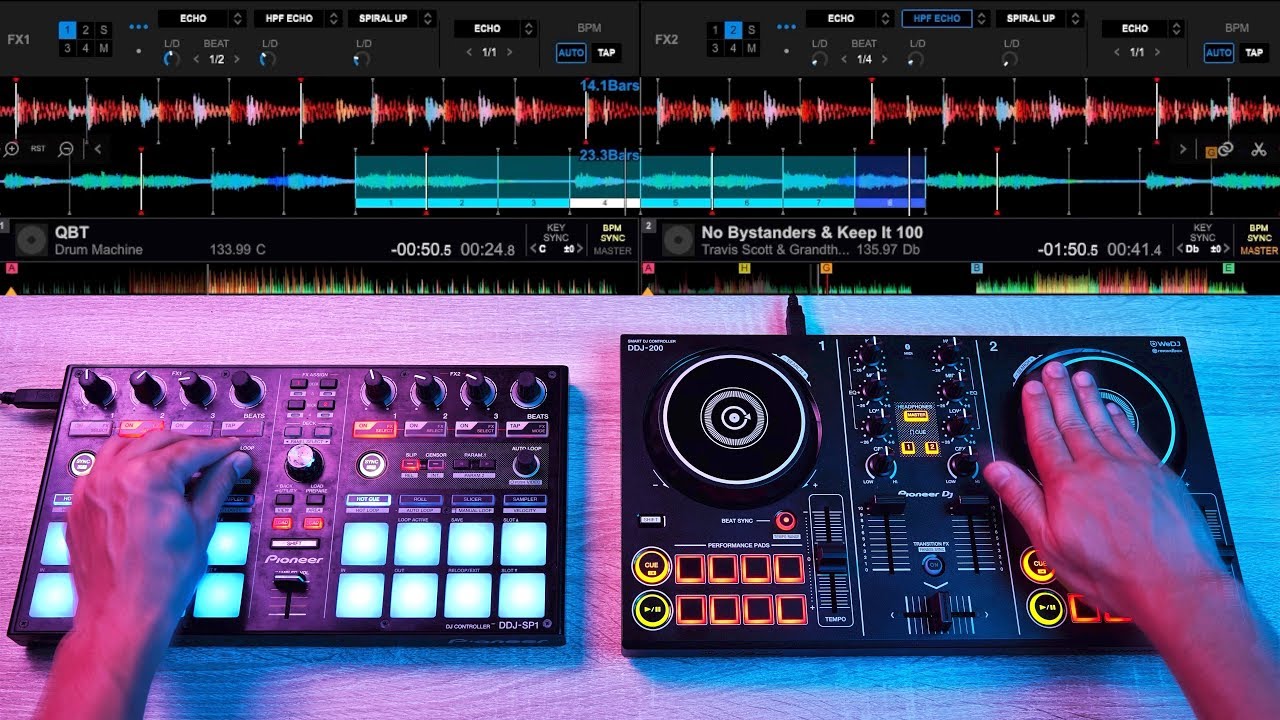Click the left arrow beside the zoom icons
This screenshot has height=720, width=1280.
97,149
